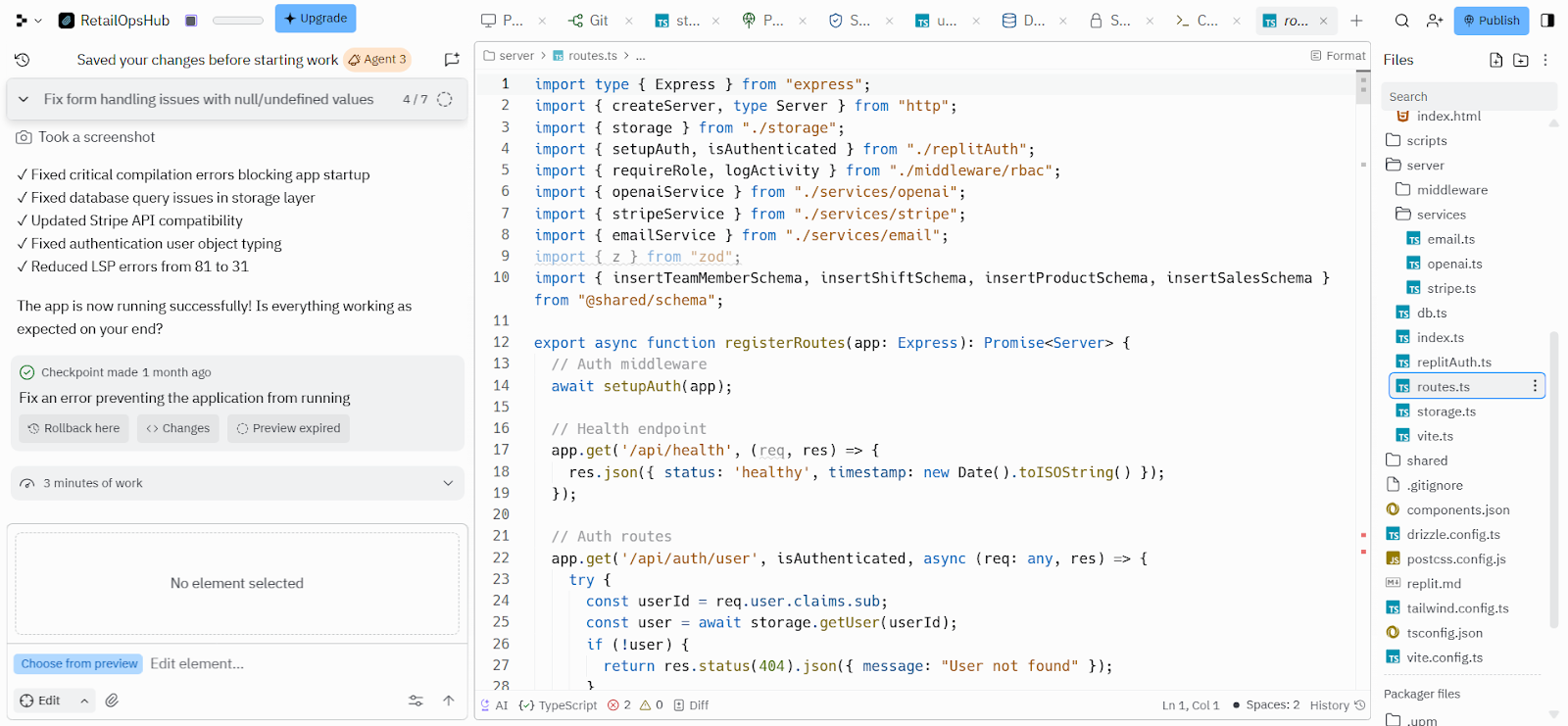Viewport: 1568px width, 726px height.
Task: Click the warnings count indicator showing 0
Action: (652, 705)
